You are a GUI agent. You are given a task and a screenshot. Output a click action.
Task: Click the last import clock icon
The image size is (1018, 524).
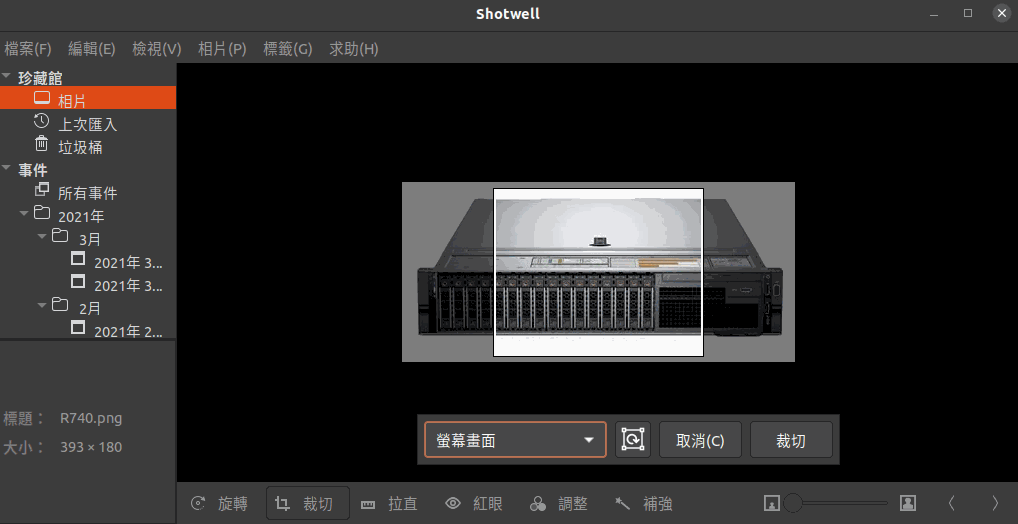(x=41, y=121)
